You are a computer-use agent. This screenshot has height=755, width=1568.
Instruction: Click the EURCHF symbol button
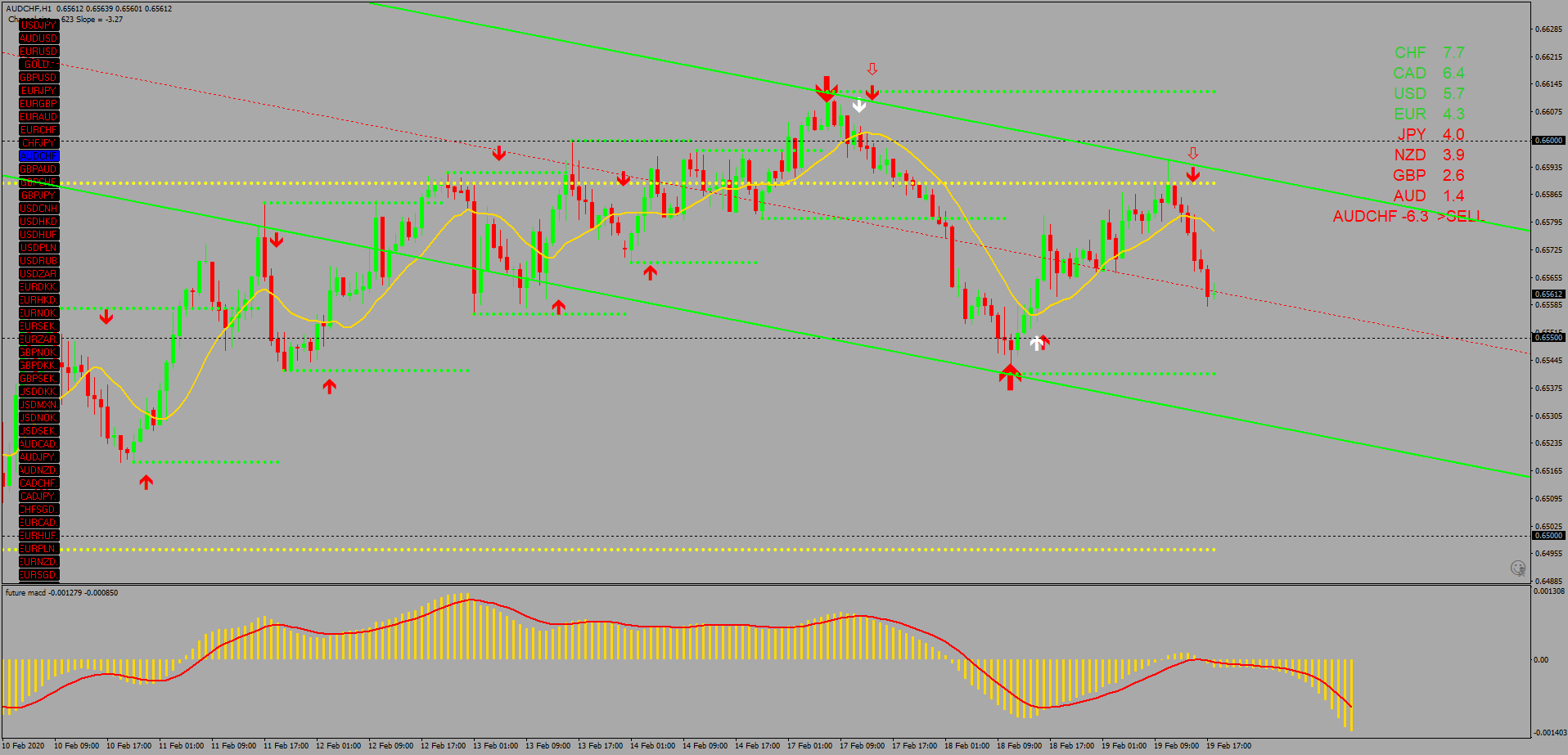39,130
